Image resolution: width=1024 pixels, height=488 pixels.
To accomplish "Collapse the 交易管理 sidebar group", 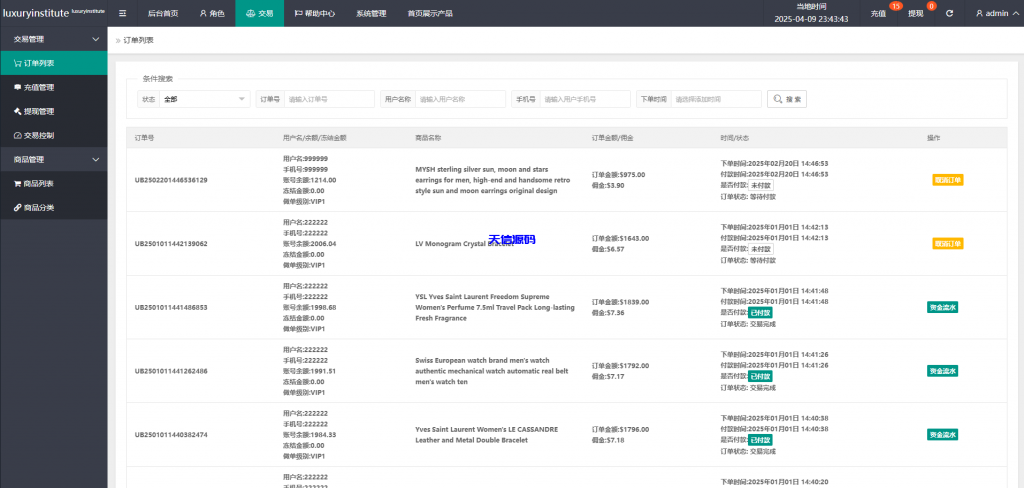I will (54, 39).
